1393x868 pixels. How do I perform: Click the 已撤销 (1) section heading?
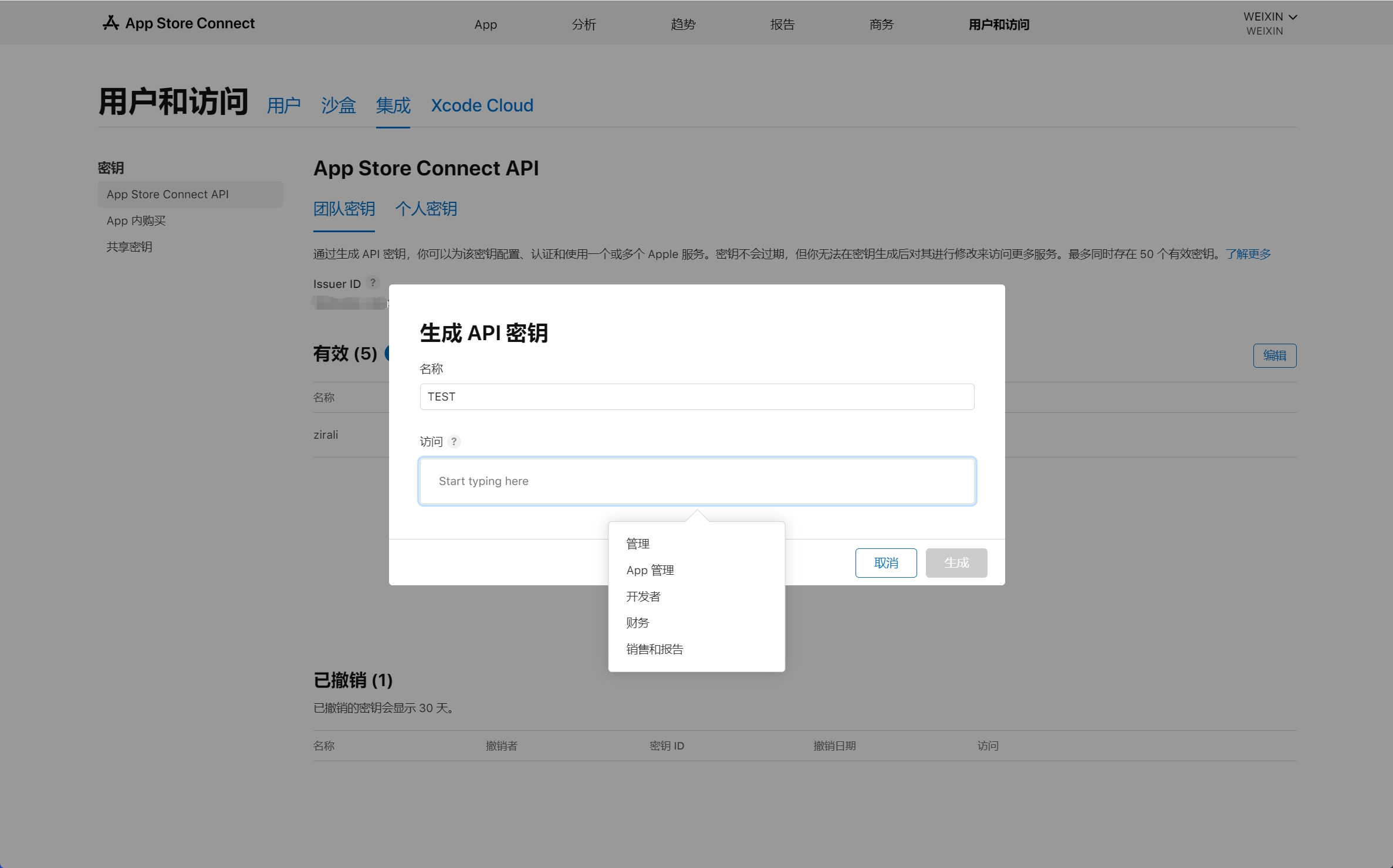click(353, 680)
